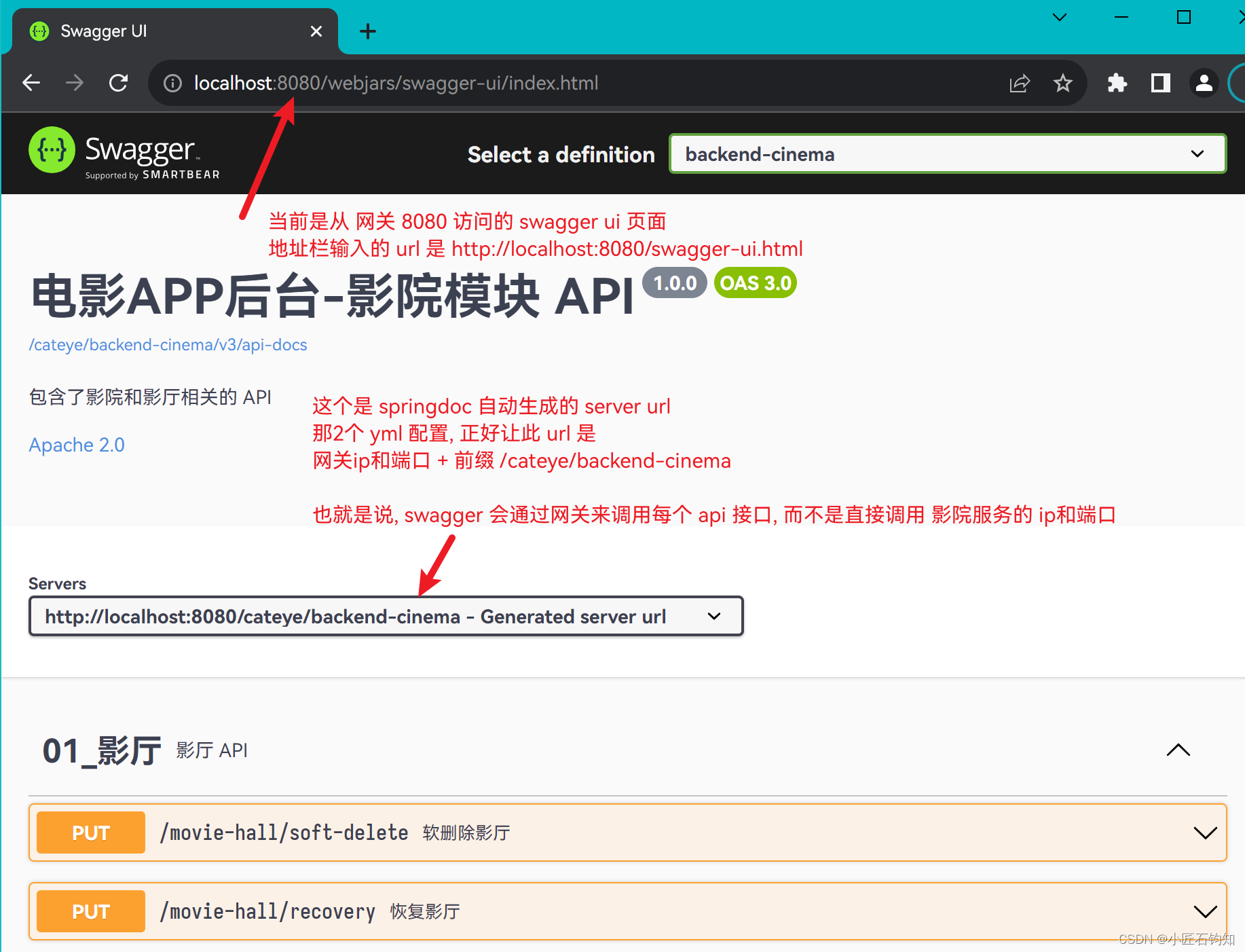Click the 1.0.0 version badge
The image size is (1245, 952).
point(675,283)
